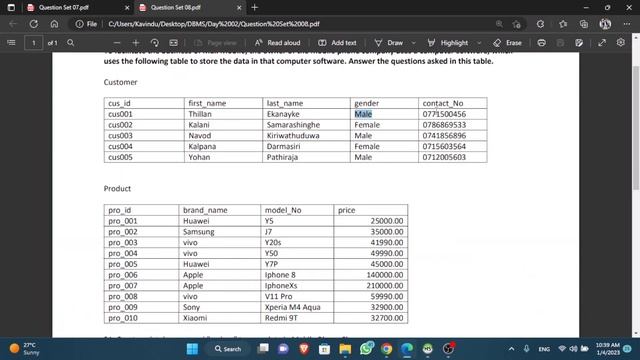
Task: Click the File site information icon
Action: 86,24
